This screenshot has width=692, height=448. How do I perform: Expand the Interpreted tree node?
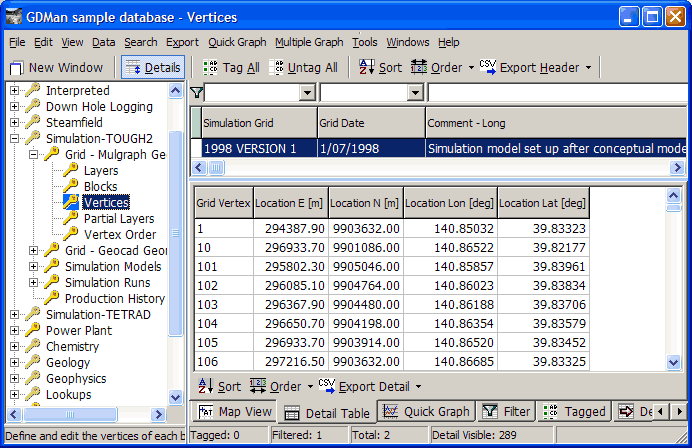[x=14, y=90]
